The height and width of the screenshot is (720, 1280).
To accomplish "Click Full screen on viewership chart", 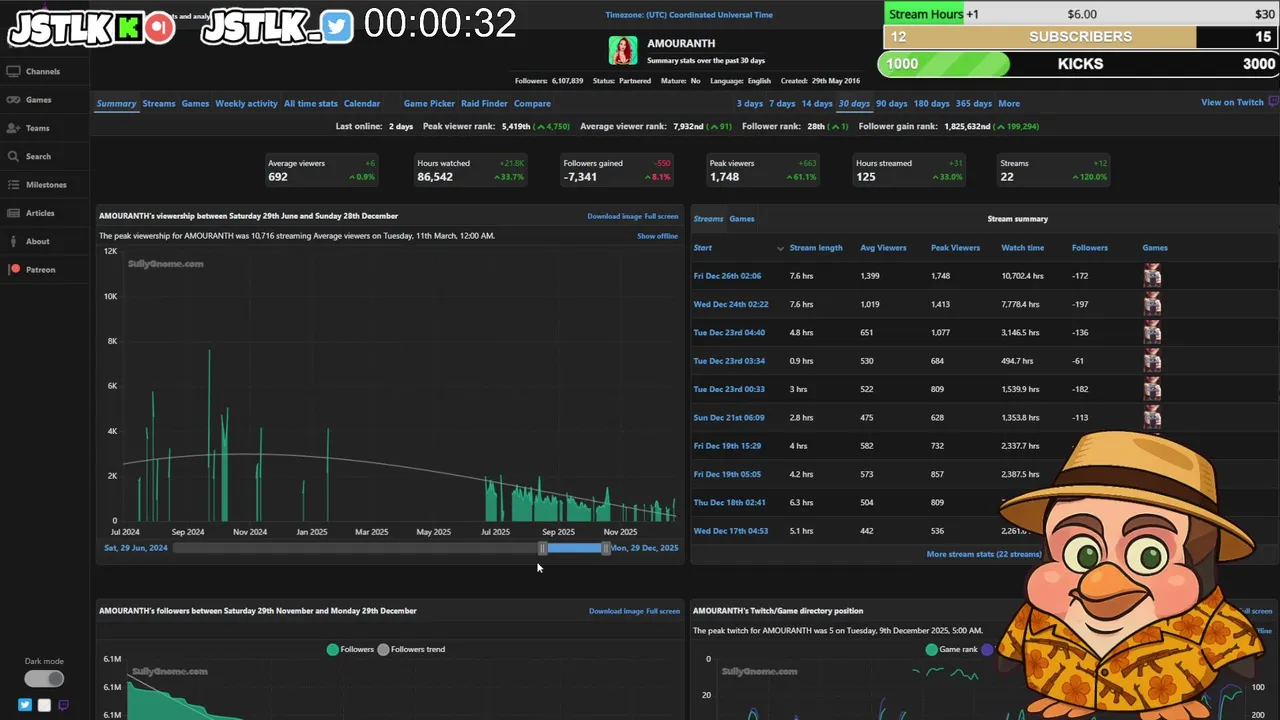I will pos(662,216).
